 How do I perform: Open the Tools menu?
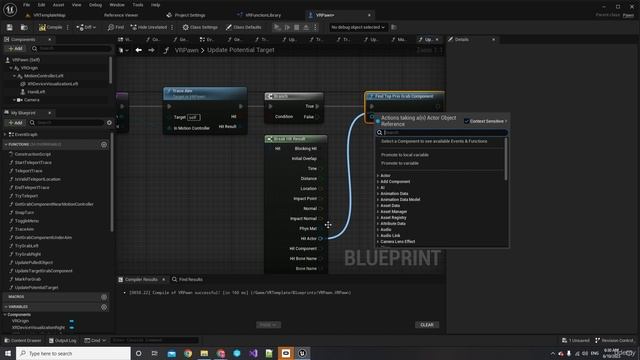[x=138, y=5]
